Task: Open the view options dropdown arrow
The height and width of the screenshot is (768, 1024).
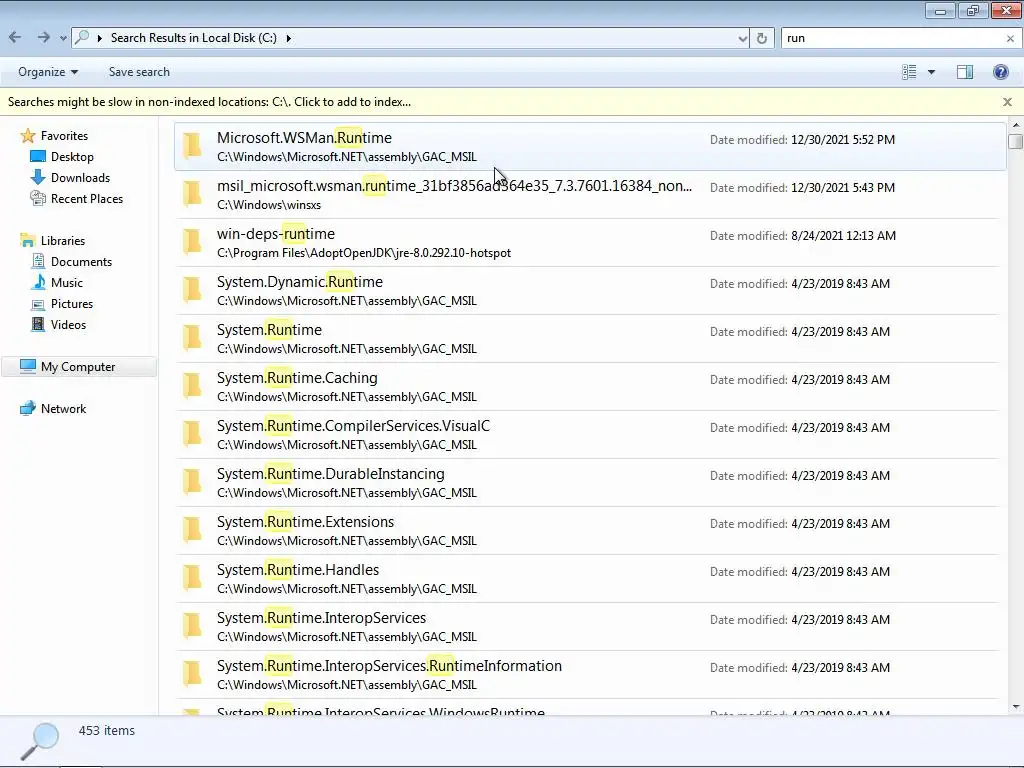Action: [931, 72]
